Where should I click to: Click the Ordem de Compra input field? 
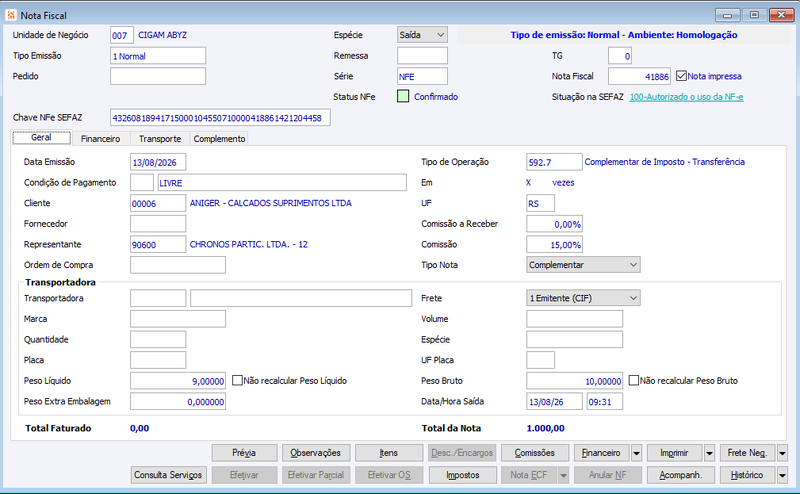click(178, 265)
